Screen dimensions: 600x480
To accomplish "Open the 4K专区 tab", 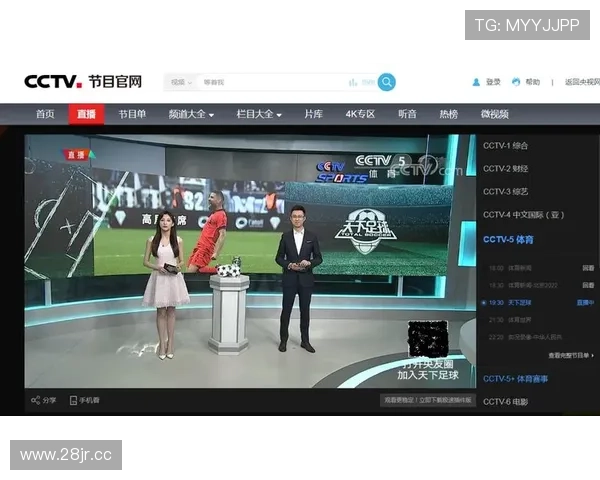I will point(360,114).
